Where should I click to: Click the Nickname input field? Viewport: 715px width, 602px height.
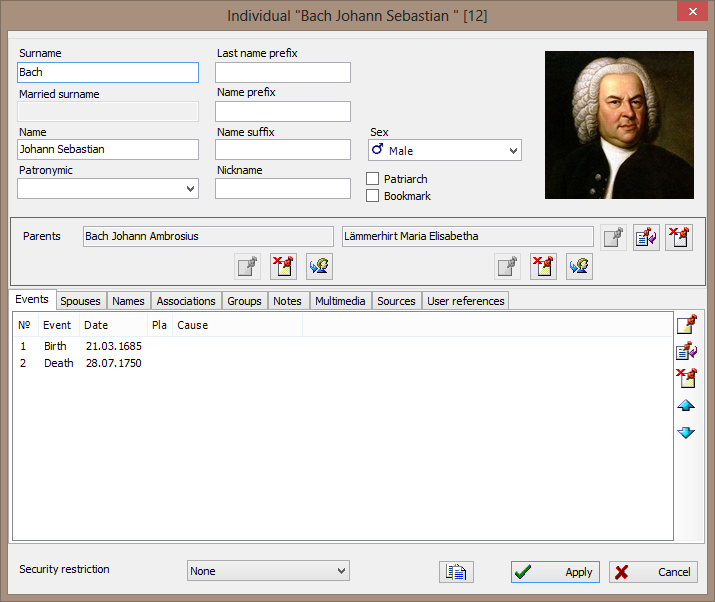point(283,189)
